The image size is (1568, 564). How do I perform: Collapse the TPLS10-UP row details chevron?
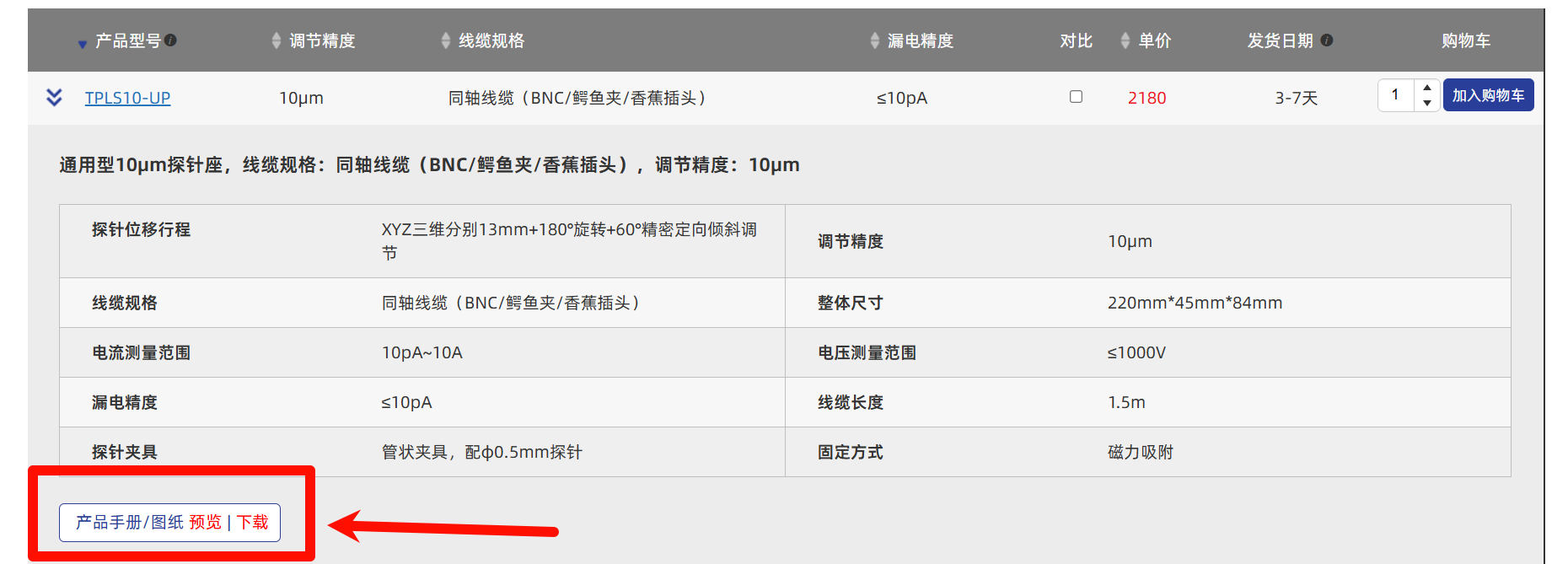coord(54,98)
